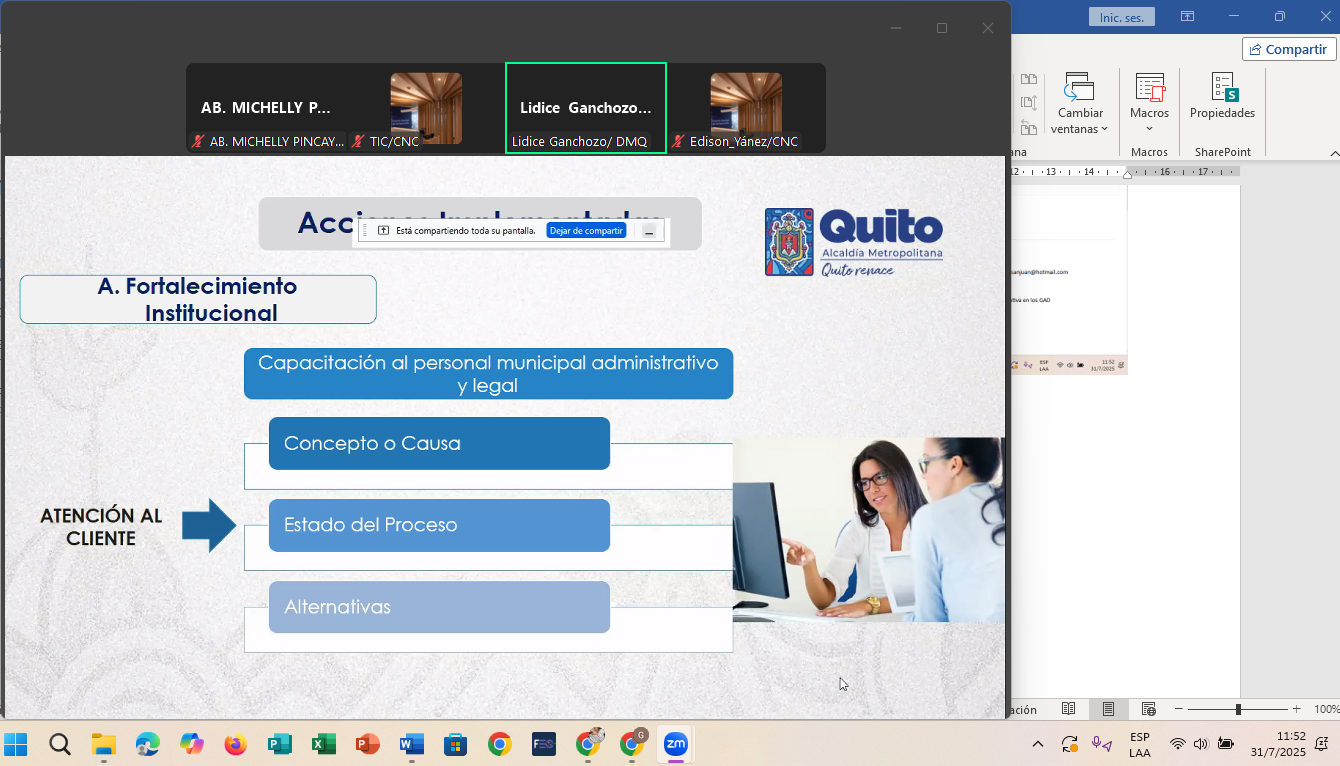Switch to Read Mode view
Viewport: 1340px width, 766px height.
1068,709
